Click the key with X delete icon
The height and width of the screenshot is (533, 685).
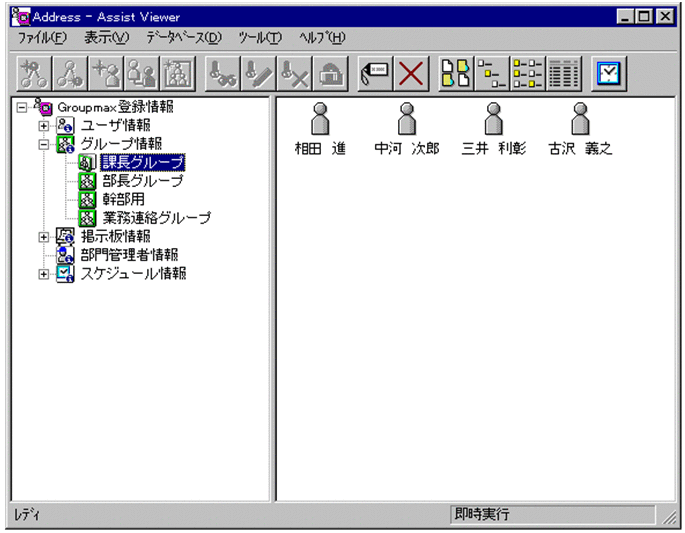[x=294, y=74]
